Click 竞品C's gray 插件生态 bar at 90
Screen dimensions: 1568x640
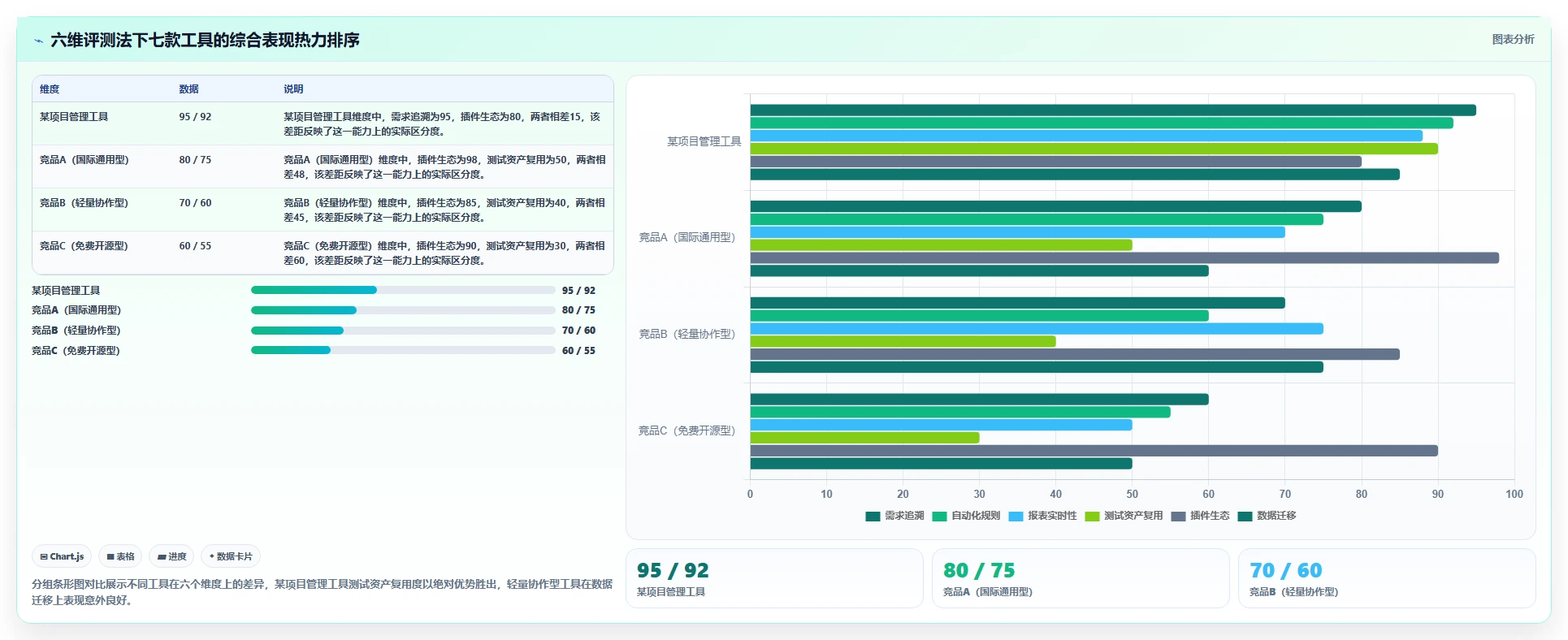click(1094, 451)
